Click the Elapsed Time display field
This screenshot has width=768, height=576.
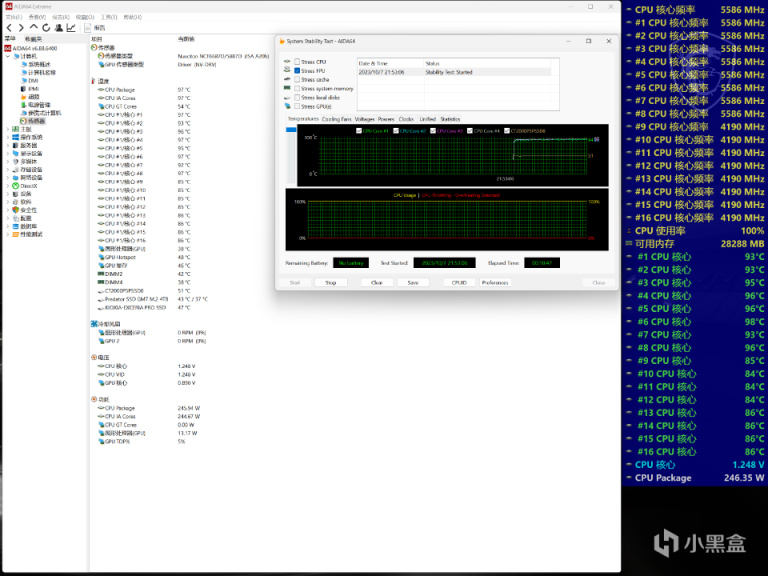pos(539,263)
